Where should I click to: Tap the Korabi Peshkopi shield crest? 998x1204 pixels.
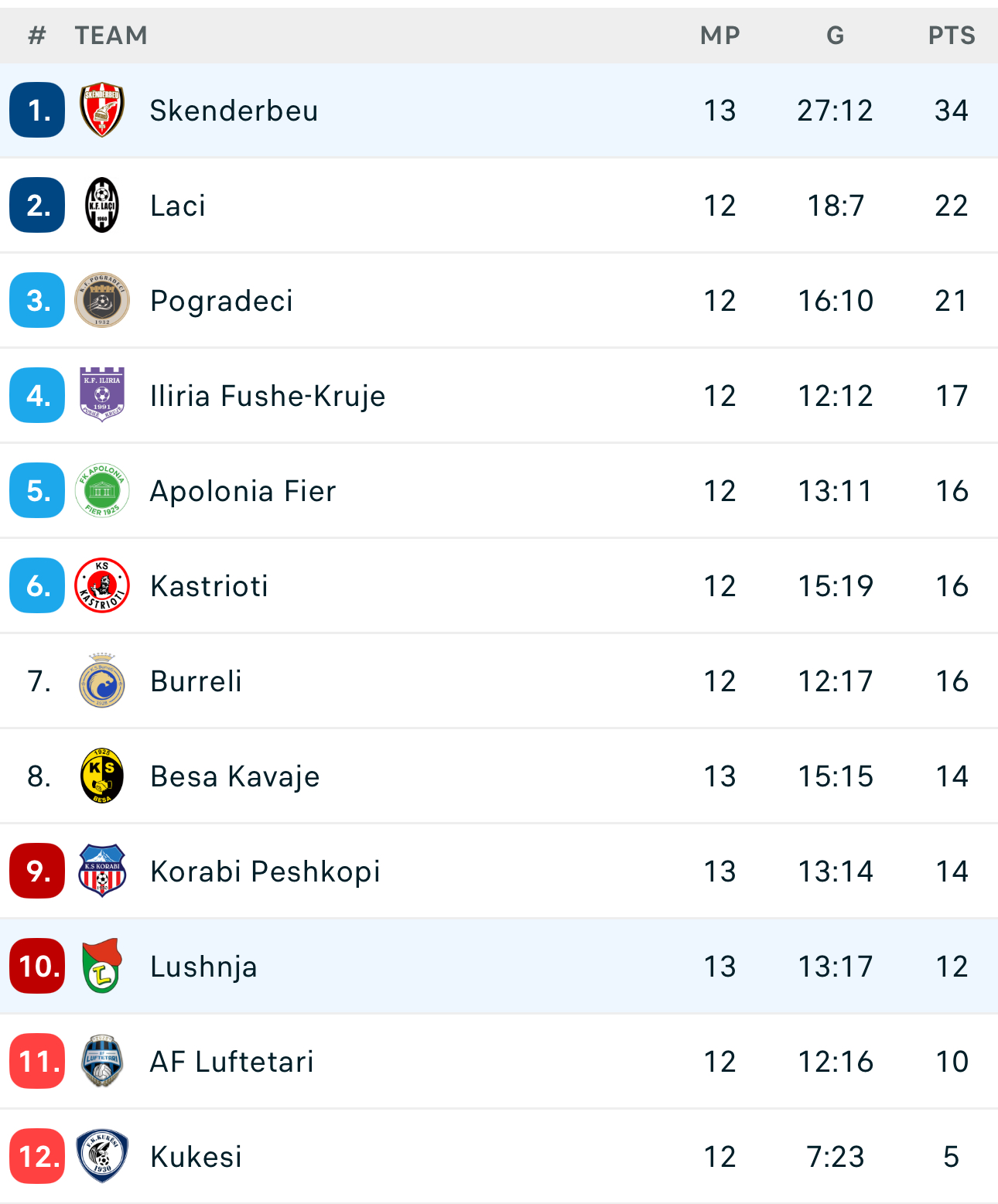pos(102,871)
